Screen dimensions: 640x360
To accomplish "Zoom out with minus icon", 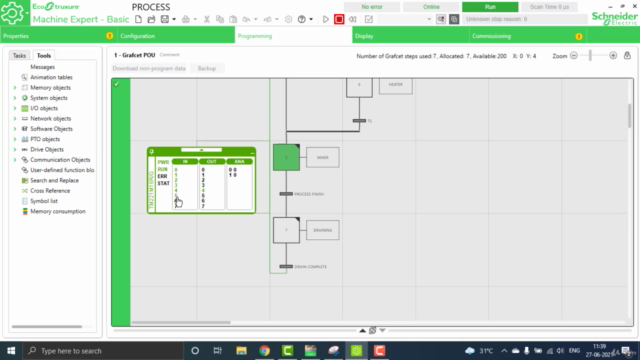I will pyautogui.click(x=574, y=56).
